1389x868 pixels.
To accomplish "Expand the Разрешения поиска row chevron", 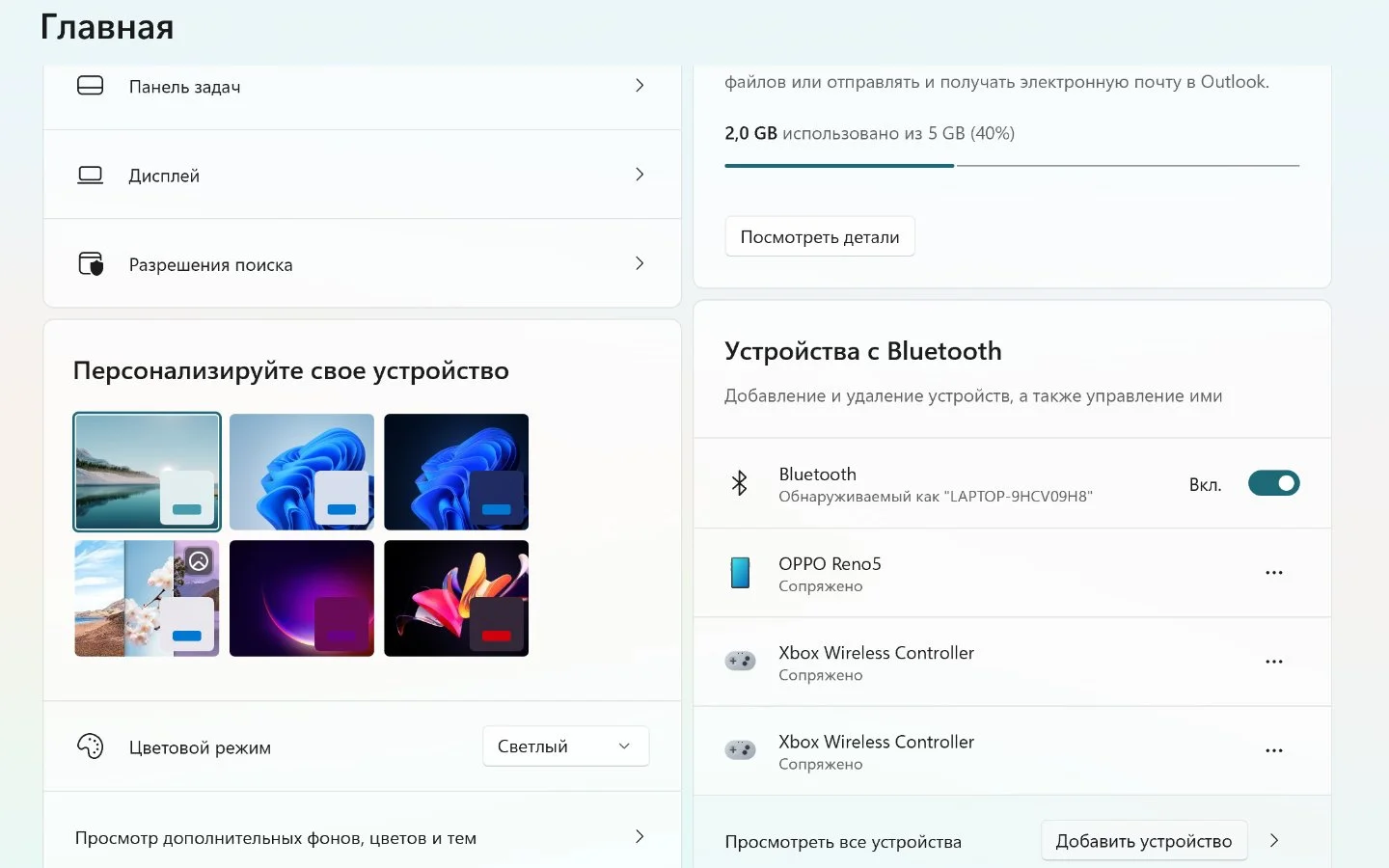I will 640,263.
